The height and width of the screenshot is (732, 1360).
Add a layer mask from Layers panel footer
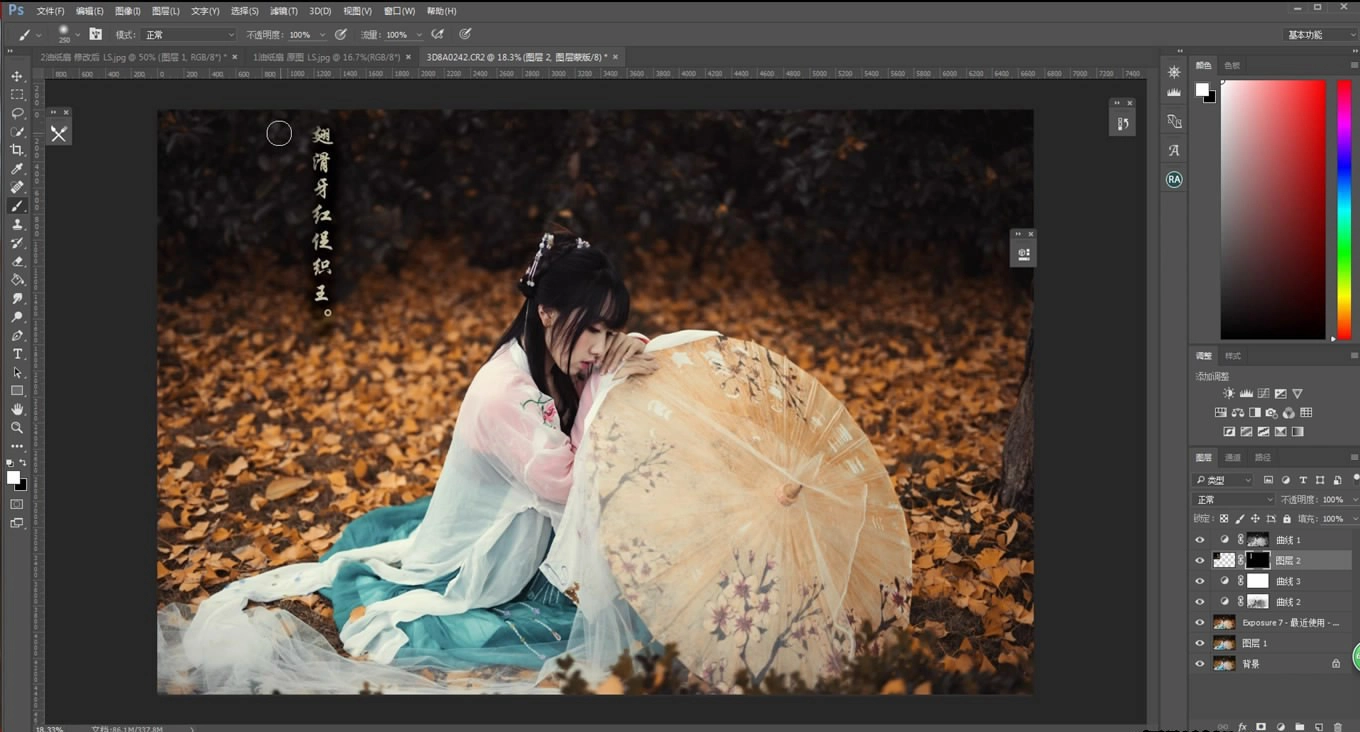coord(1261,727)
